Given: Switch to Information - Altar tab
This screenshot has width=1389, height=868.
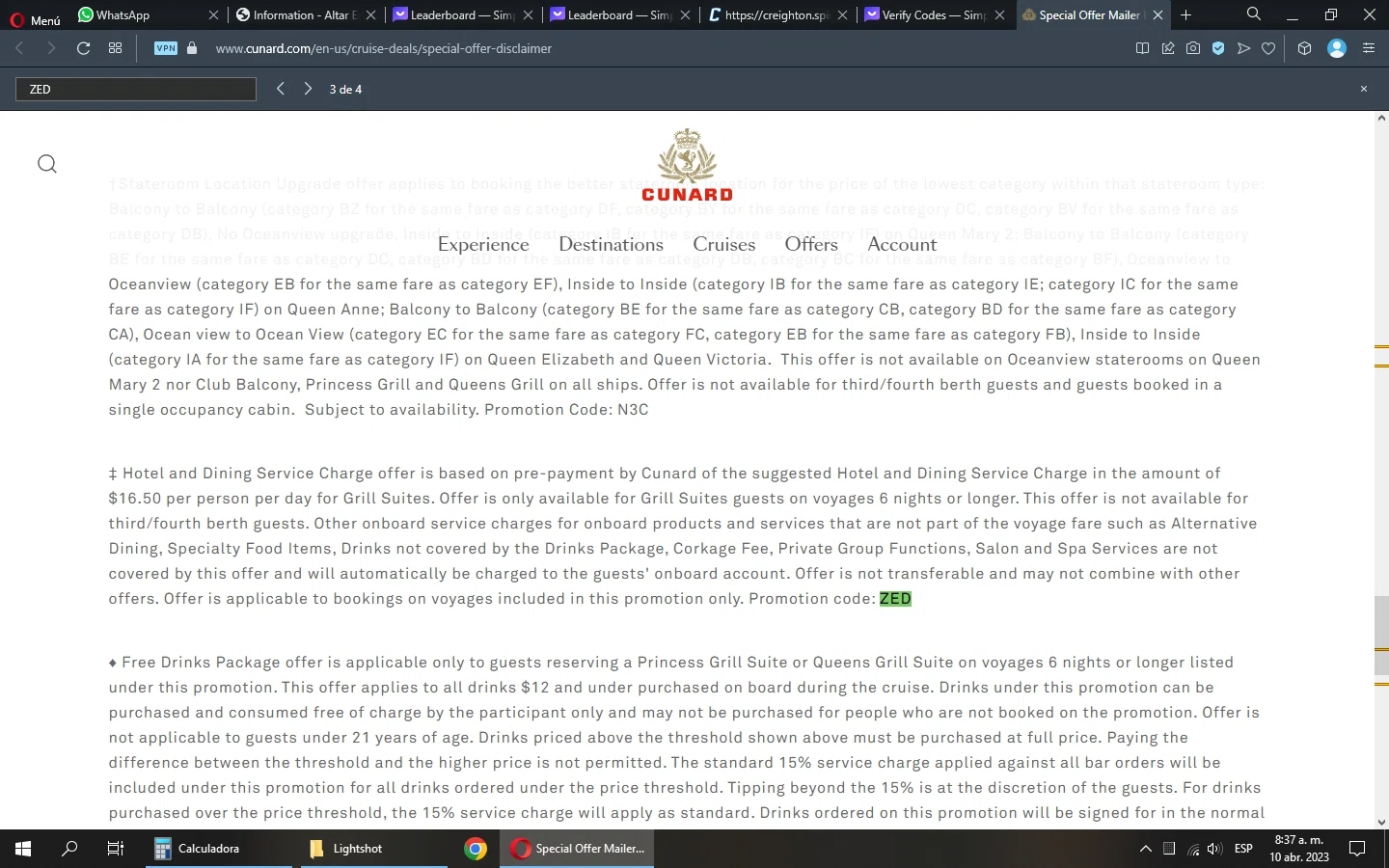Looking at the screenshot, I should pos(304,15).
